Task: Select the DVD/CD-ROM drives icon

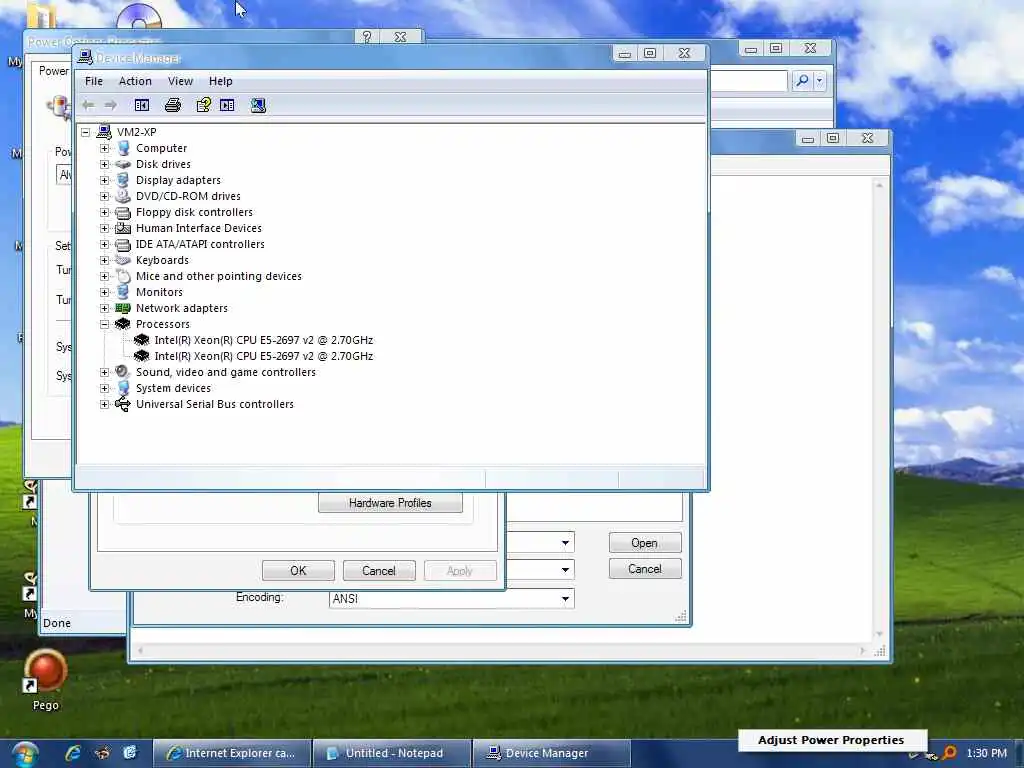Action: 123,196
